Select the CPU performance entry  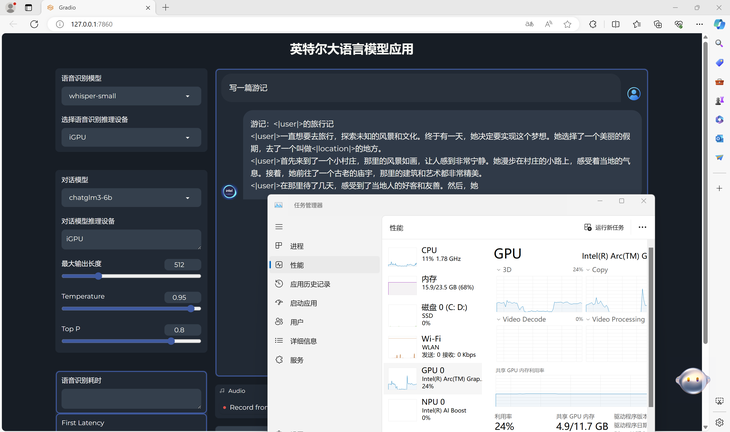(433, 255)
